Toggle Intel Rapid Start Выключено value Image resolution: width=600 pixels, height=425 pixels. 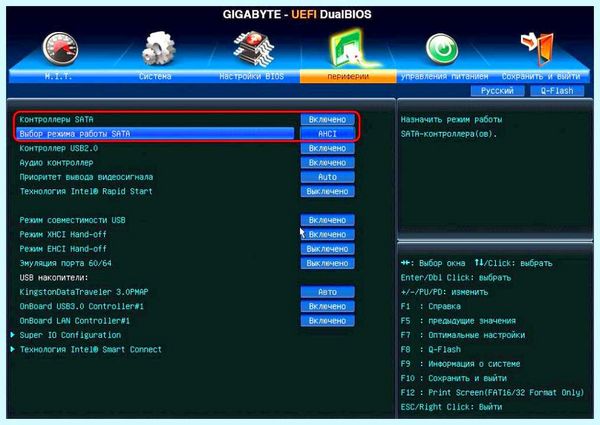[327, 192]
